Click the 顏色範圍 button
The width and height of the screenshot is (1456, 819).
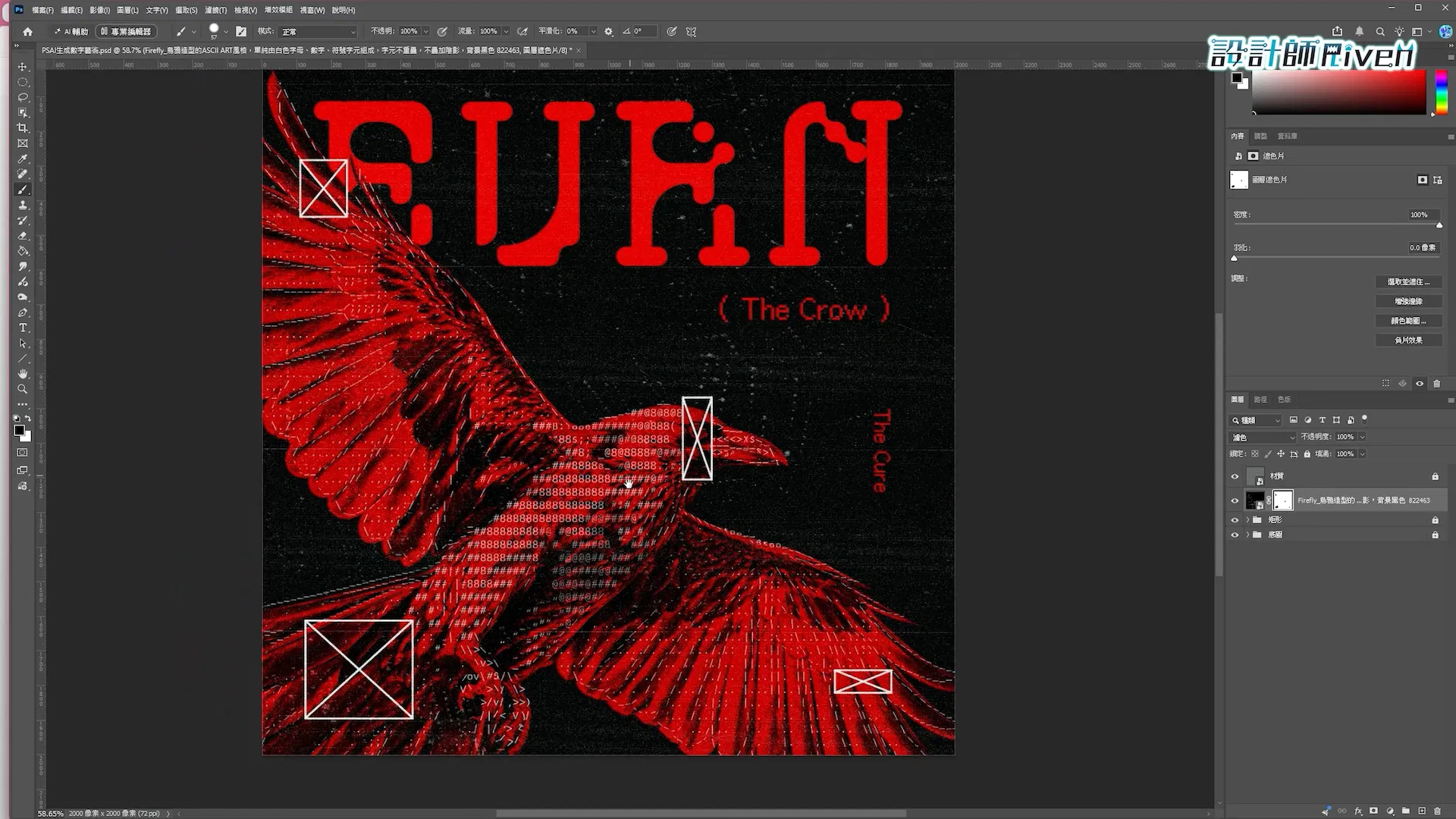pyautogui.click(x=1408, y=321)
